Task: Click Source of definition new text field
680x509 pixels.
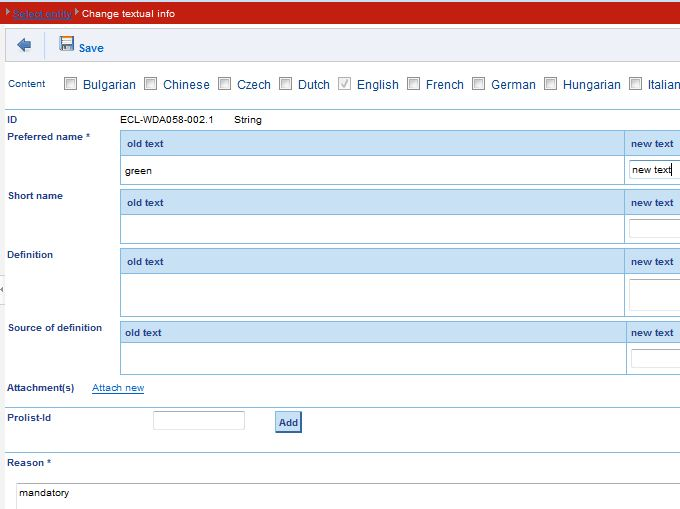Action: pyautogui.click(x=655, y=358)
